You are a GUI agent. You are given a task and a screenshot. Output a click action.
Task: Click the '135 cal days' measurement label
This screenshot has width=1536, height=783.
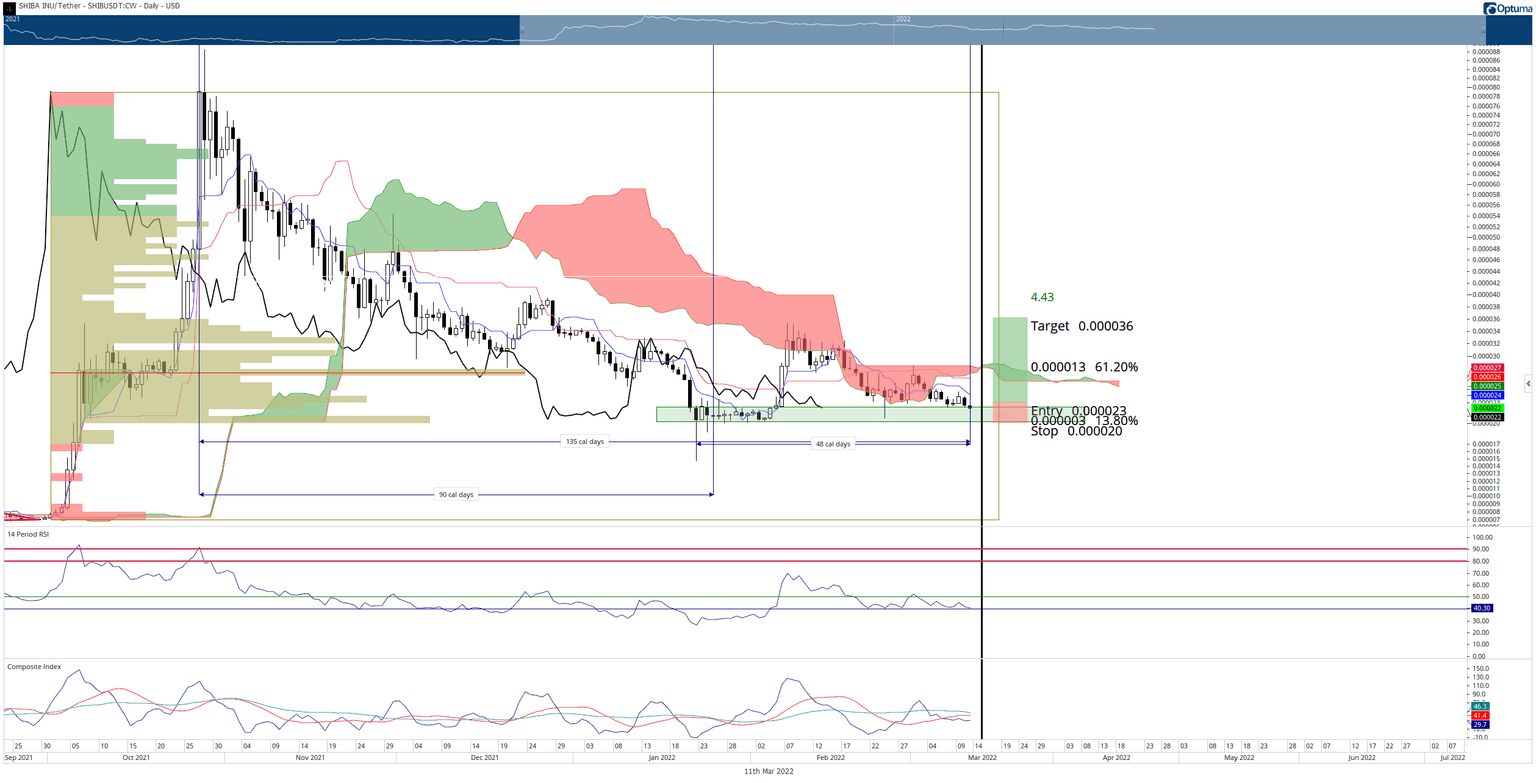pyautogui.click(x=585, y=441)
